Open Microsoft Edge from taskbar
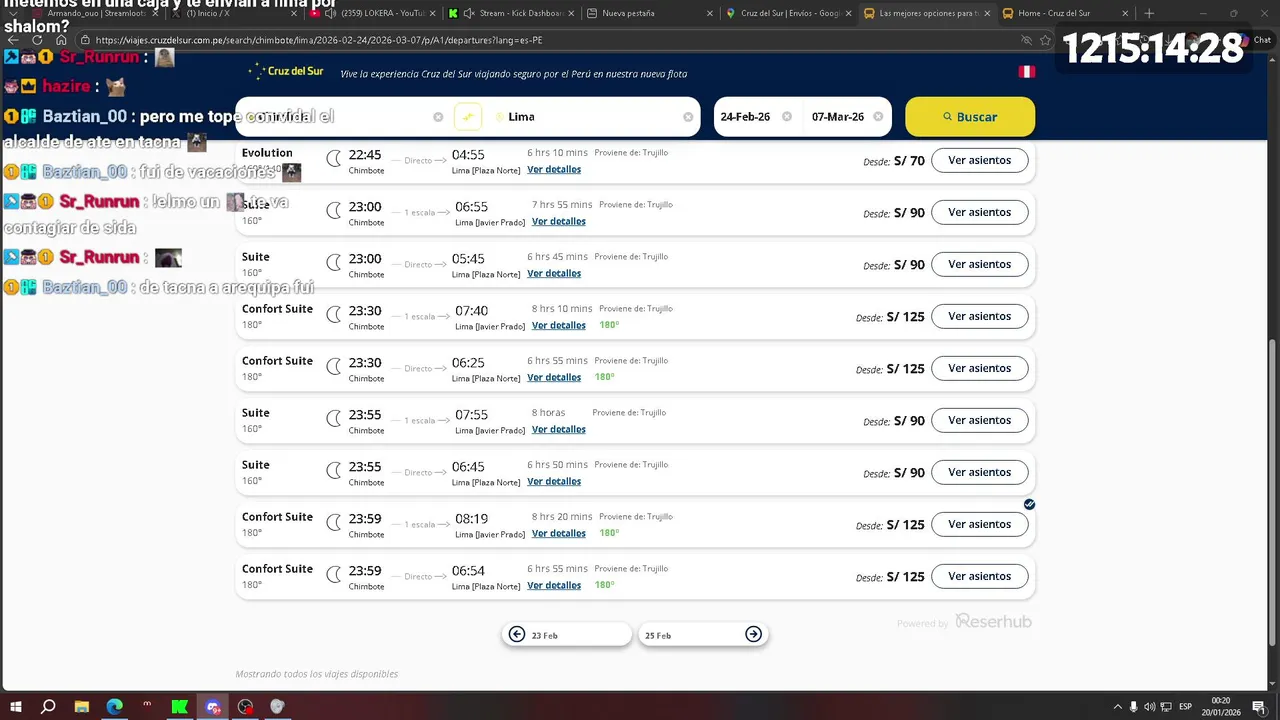This screenshot has width=1280, height=720. point(114,706)
